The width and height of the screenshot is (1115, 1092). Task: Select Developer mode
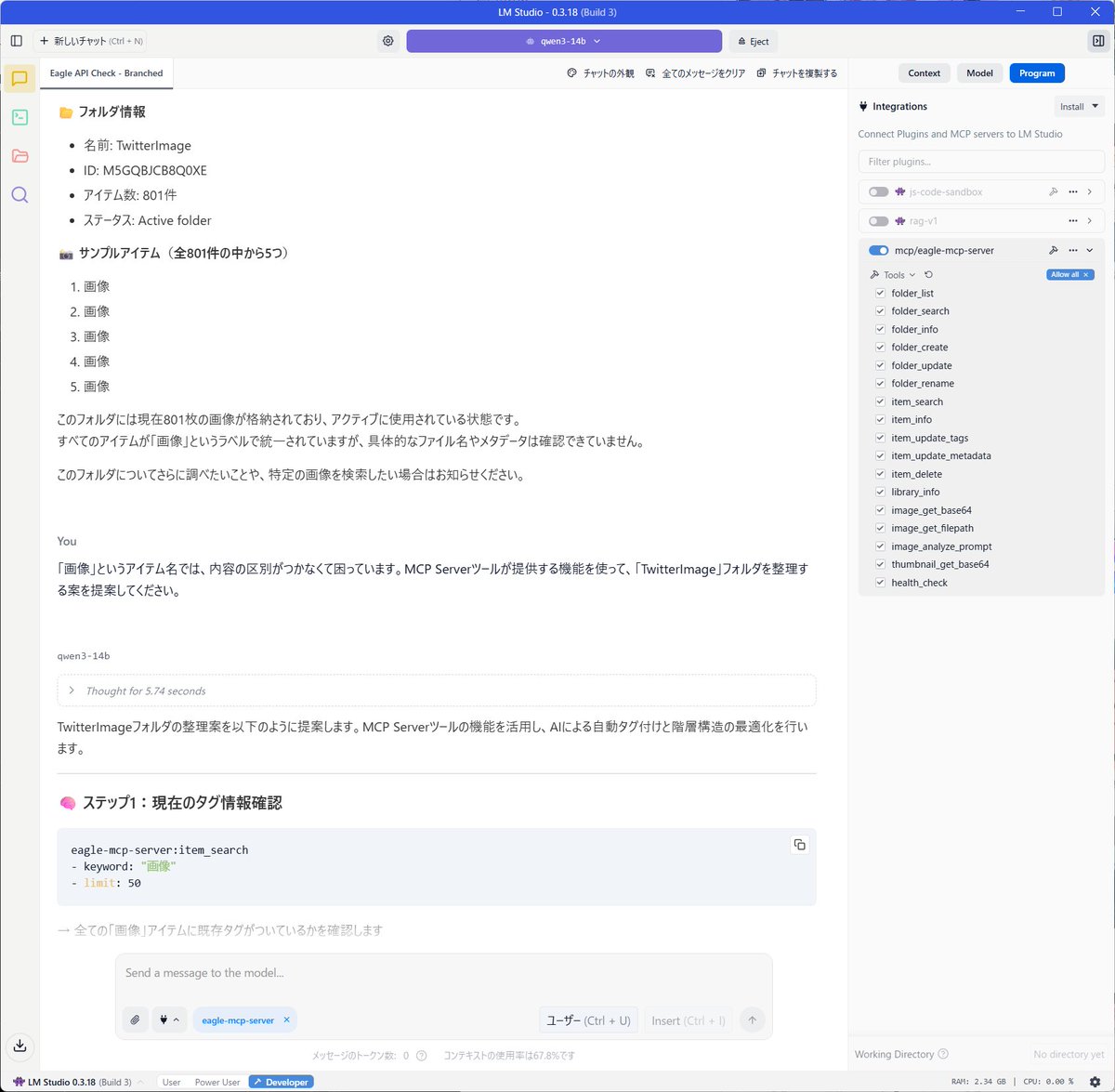click(282, 1082)
